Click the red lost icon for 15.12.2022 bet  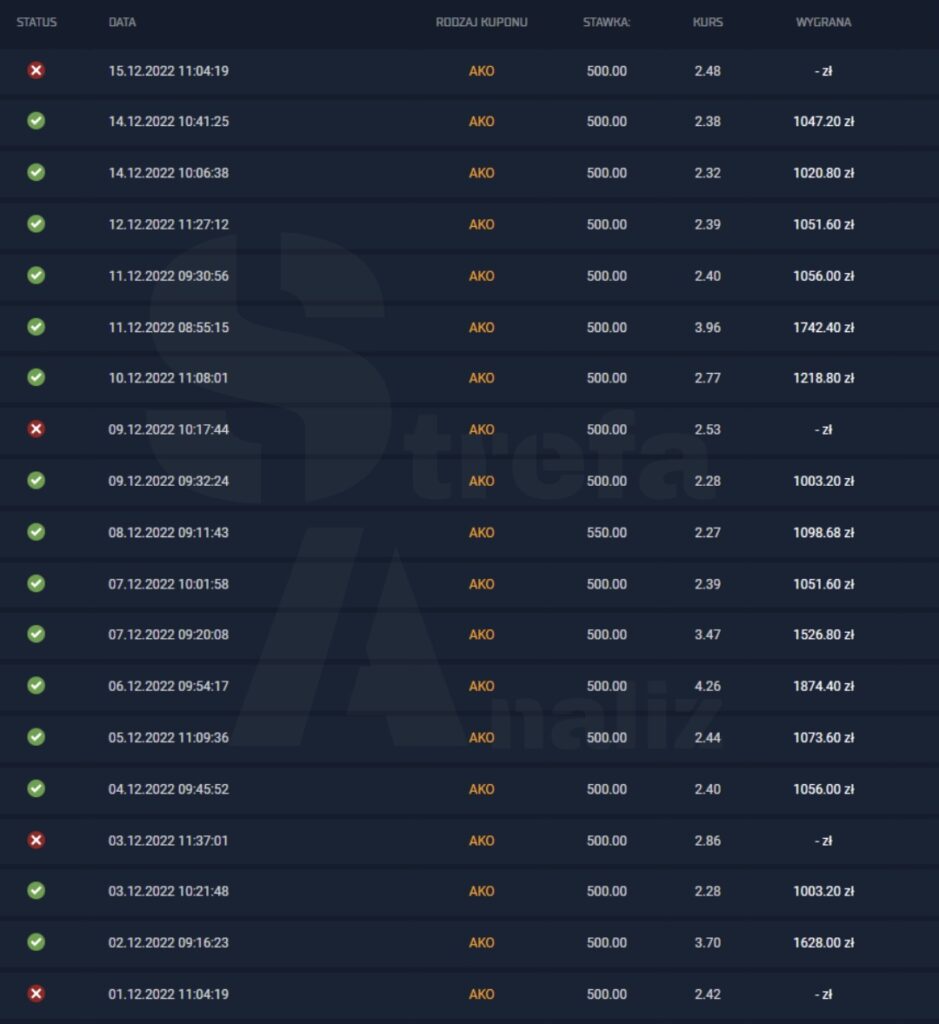click(x=37, y=71)
